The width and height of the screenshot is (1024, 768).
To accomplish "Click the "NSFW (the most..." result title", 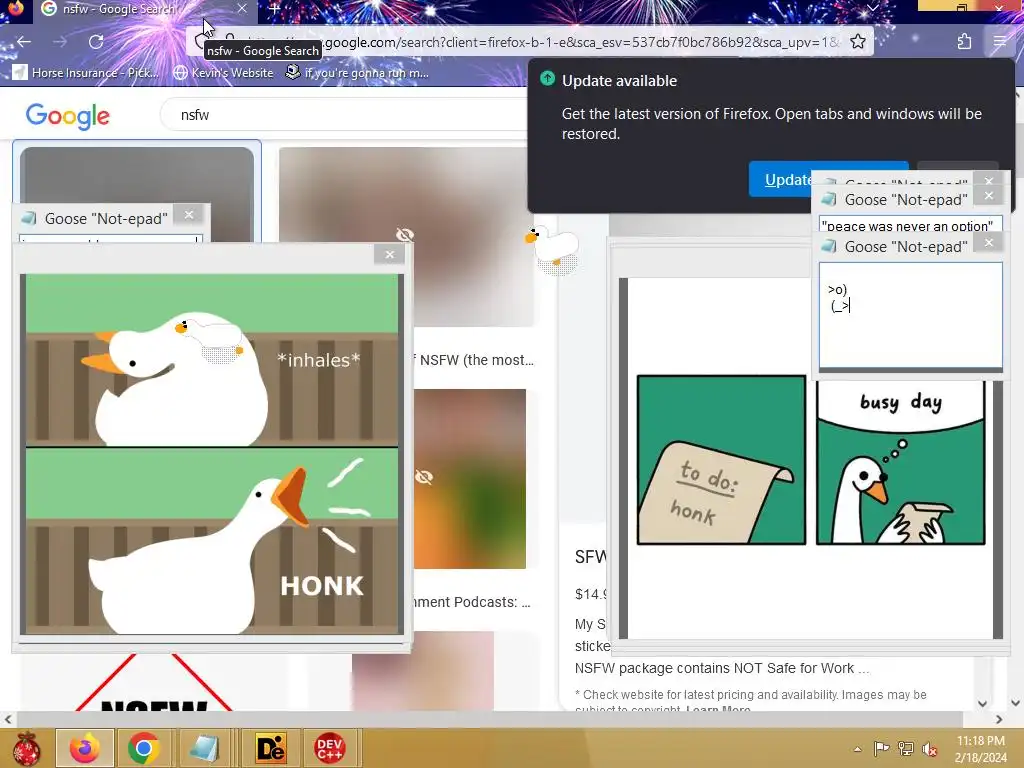I will [476, 360].
